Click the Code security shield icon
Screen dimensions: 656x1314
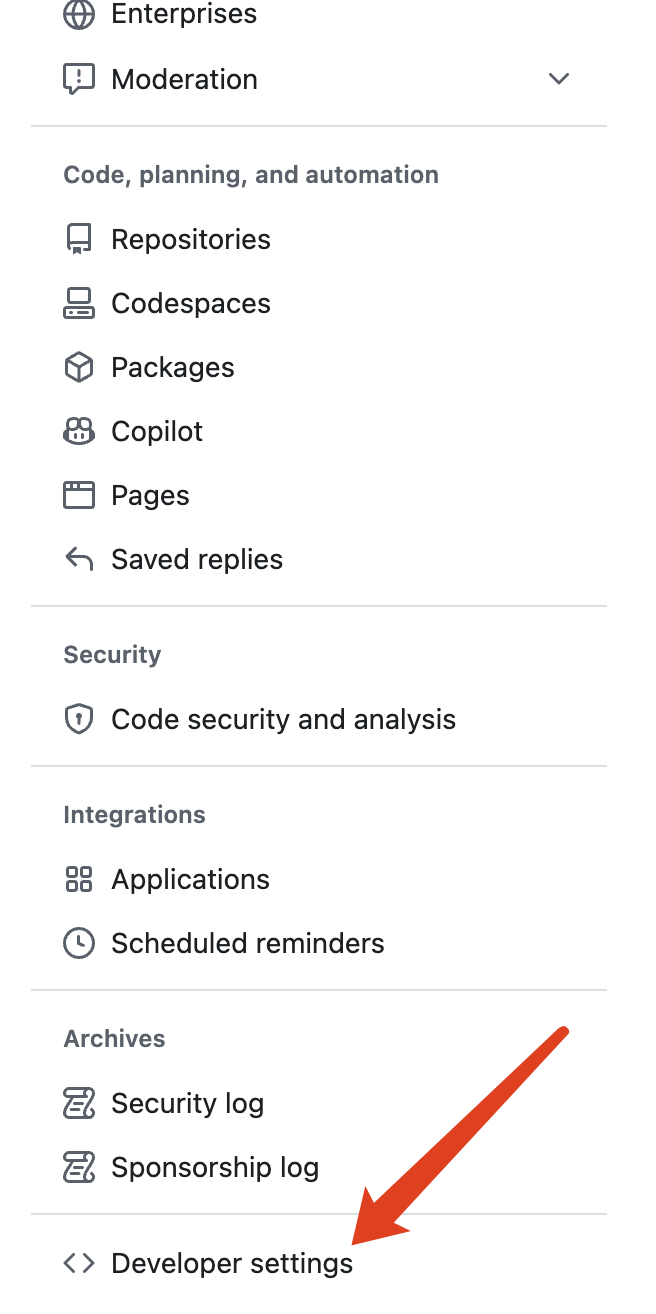[x=79, y=719]
